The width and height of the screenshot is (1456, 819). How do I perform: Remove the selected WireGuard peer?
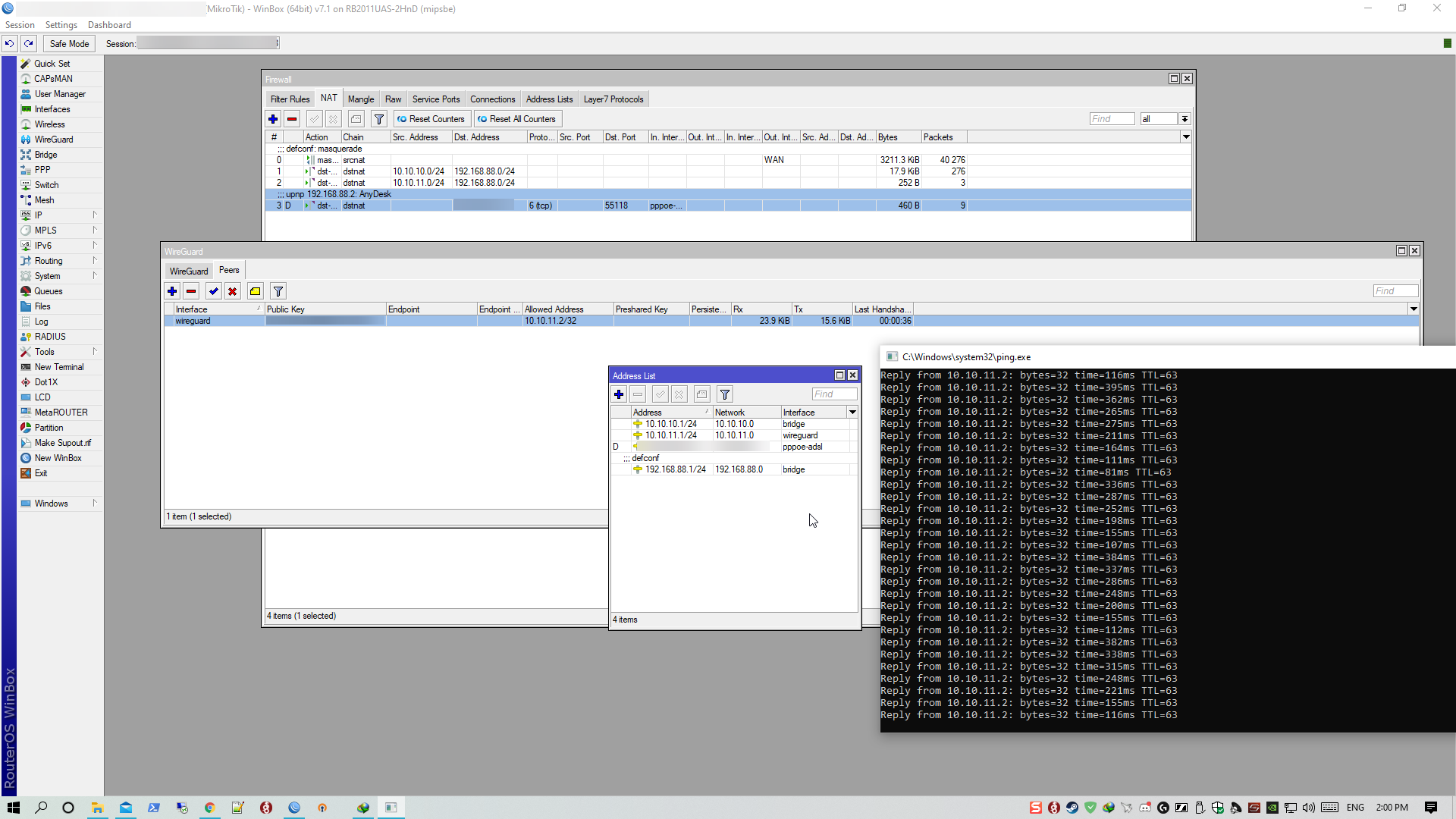pos(191,291)
